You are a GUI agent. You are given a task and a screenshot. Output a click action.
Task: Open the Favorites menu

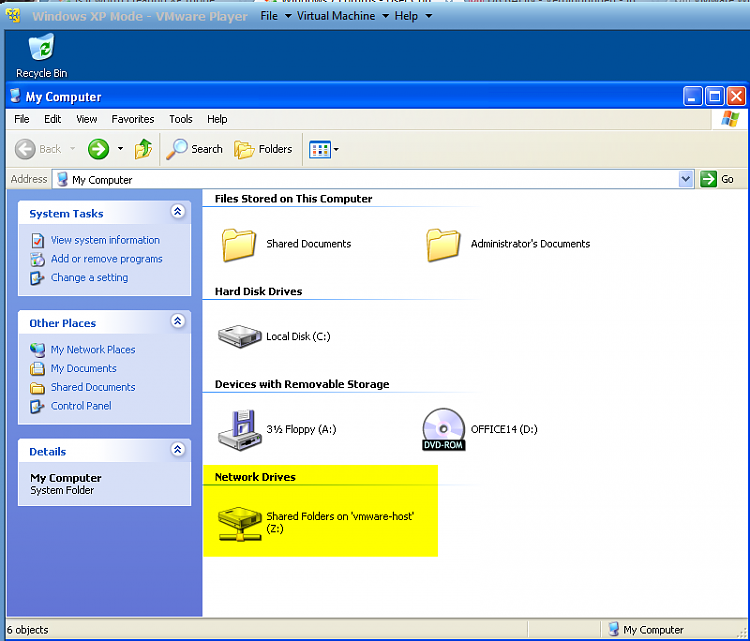[x=132, y=119]
